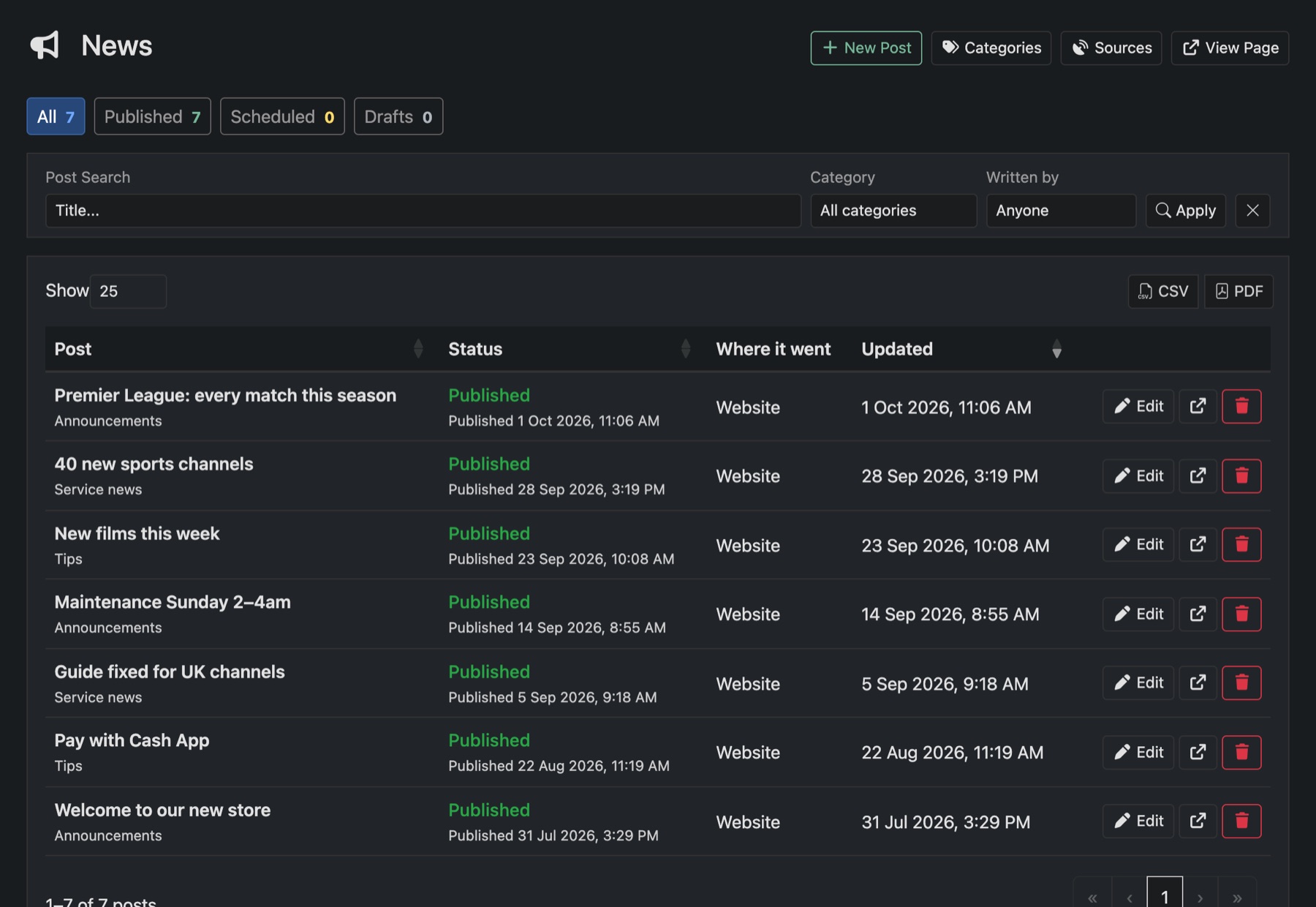Open external link for Maintenance Sunday post

pyautogui.click(x=1198, y=614)
